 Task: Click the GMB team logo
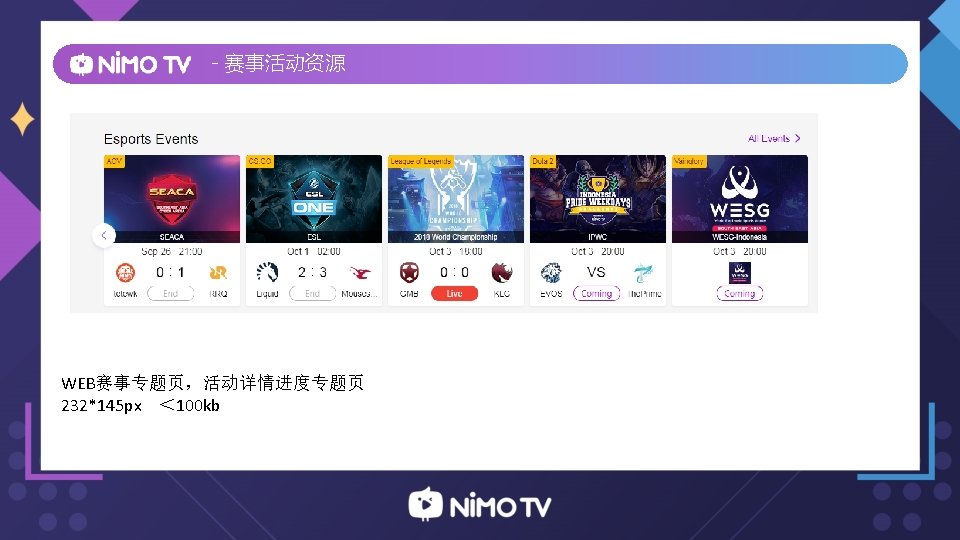click(409, 272)
